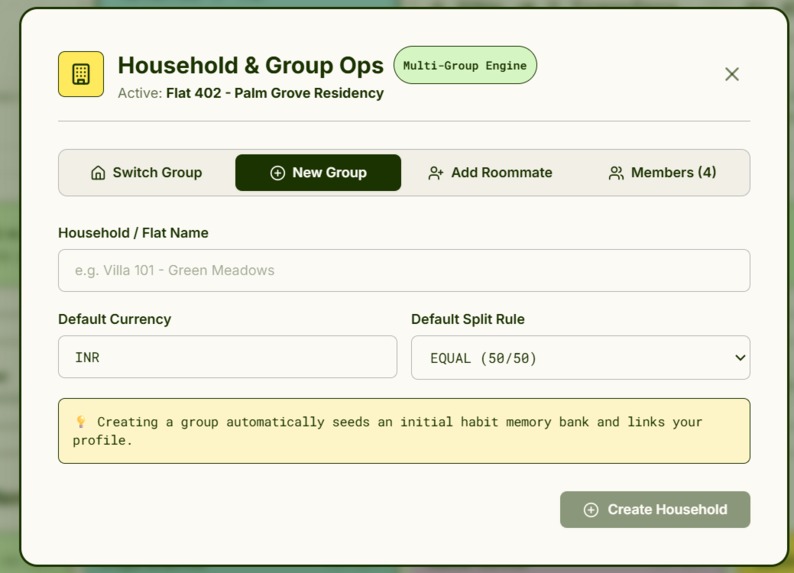The image size is (794, 573).
Task: Open the Add Roommate tab
Action: (490, 173)
